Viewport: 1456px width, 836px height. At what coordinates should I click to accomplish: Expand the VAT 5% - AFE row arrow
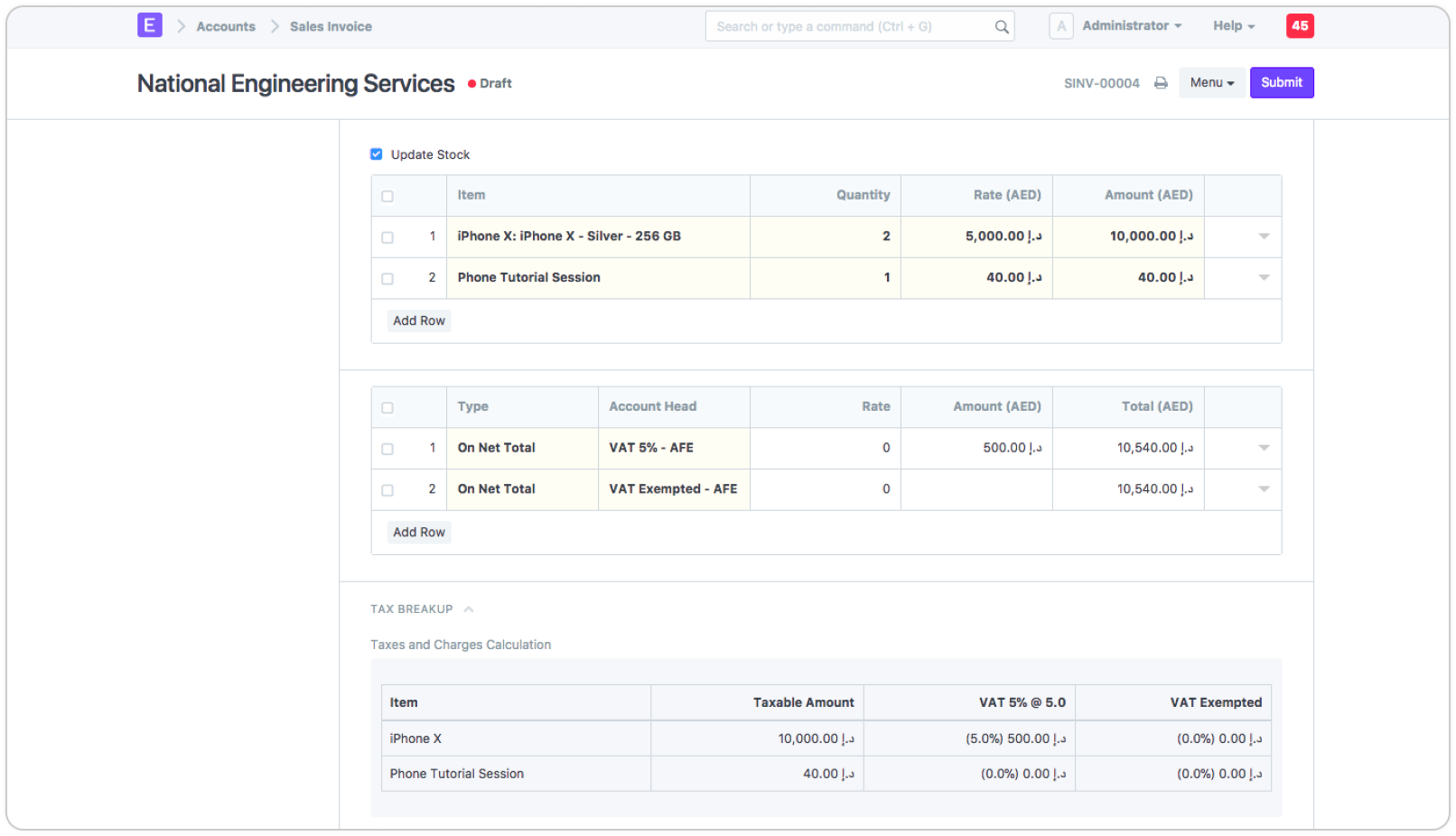point(1264,448)
